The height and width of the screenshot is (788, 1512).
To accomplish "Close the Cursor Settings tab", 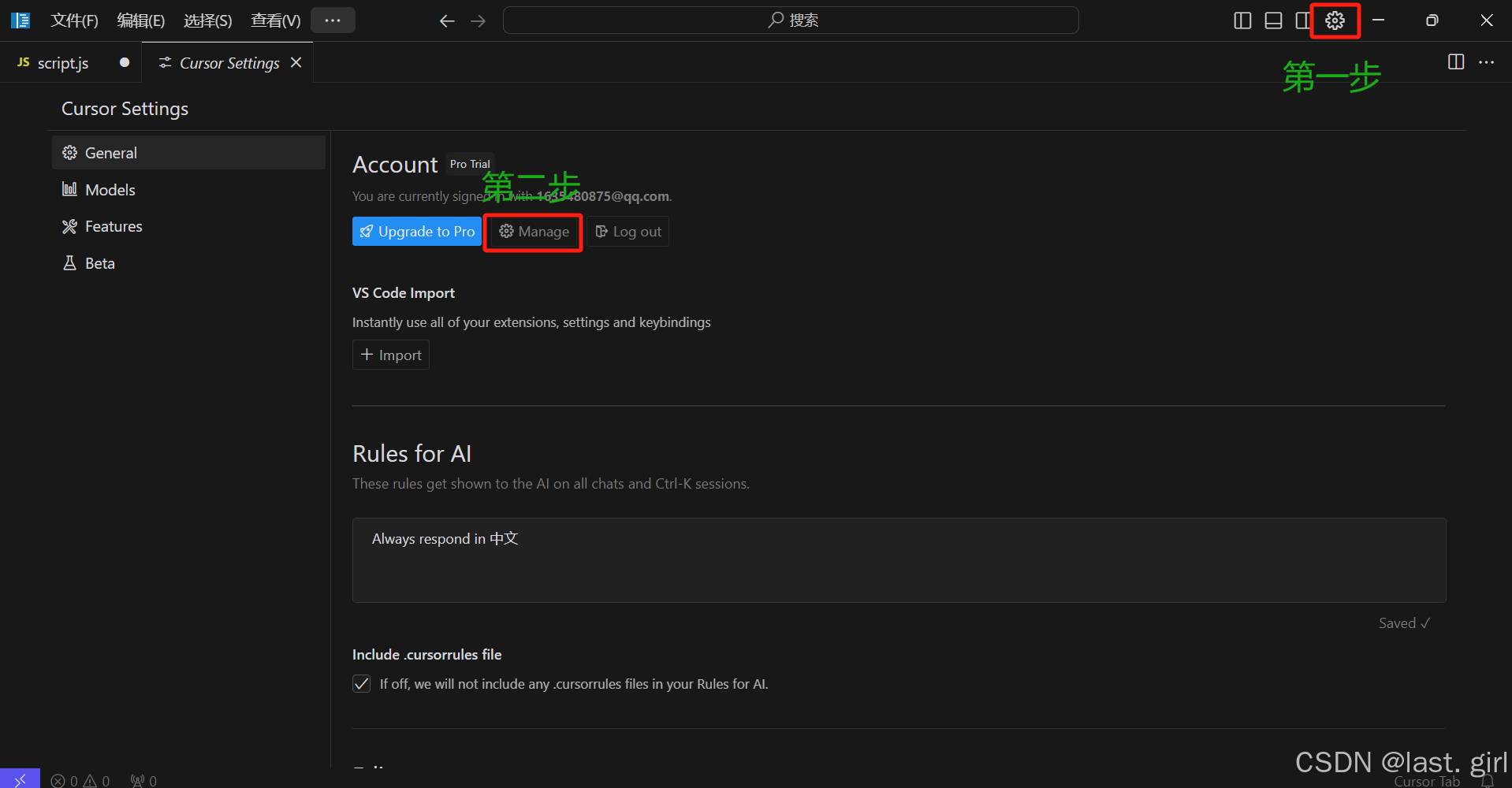I will click(296, 62).
